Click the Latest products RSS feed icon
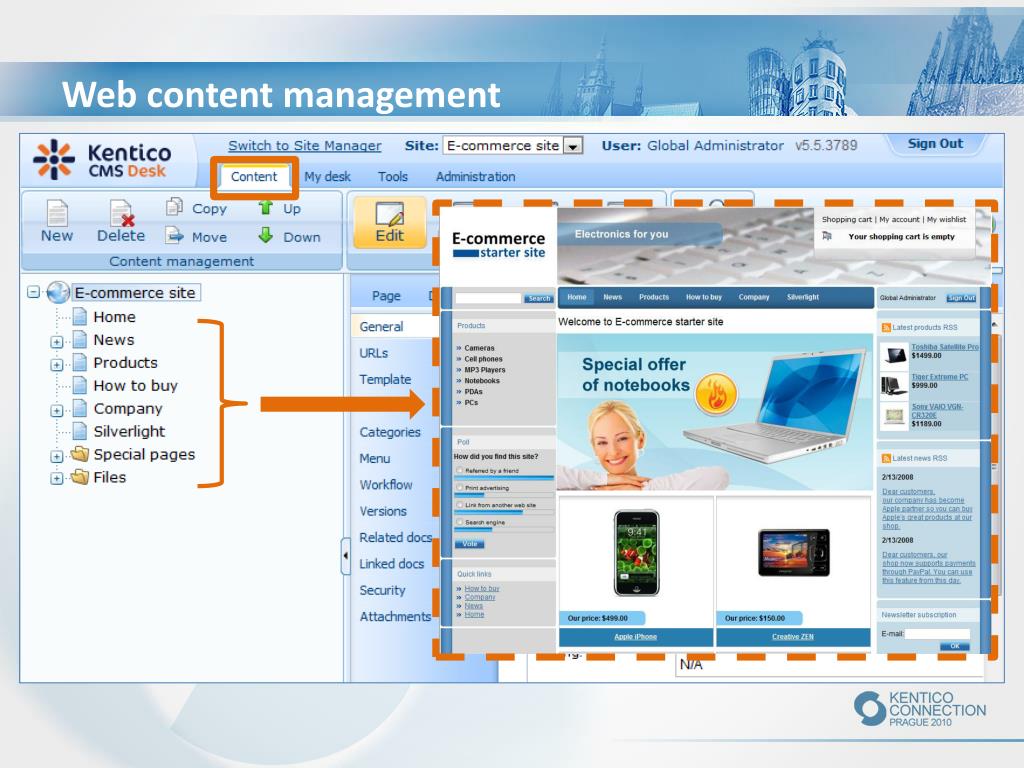This screenshot has width=1024, height=768. 886,328
